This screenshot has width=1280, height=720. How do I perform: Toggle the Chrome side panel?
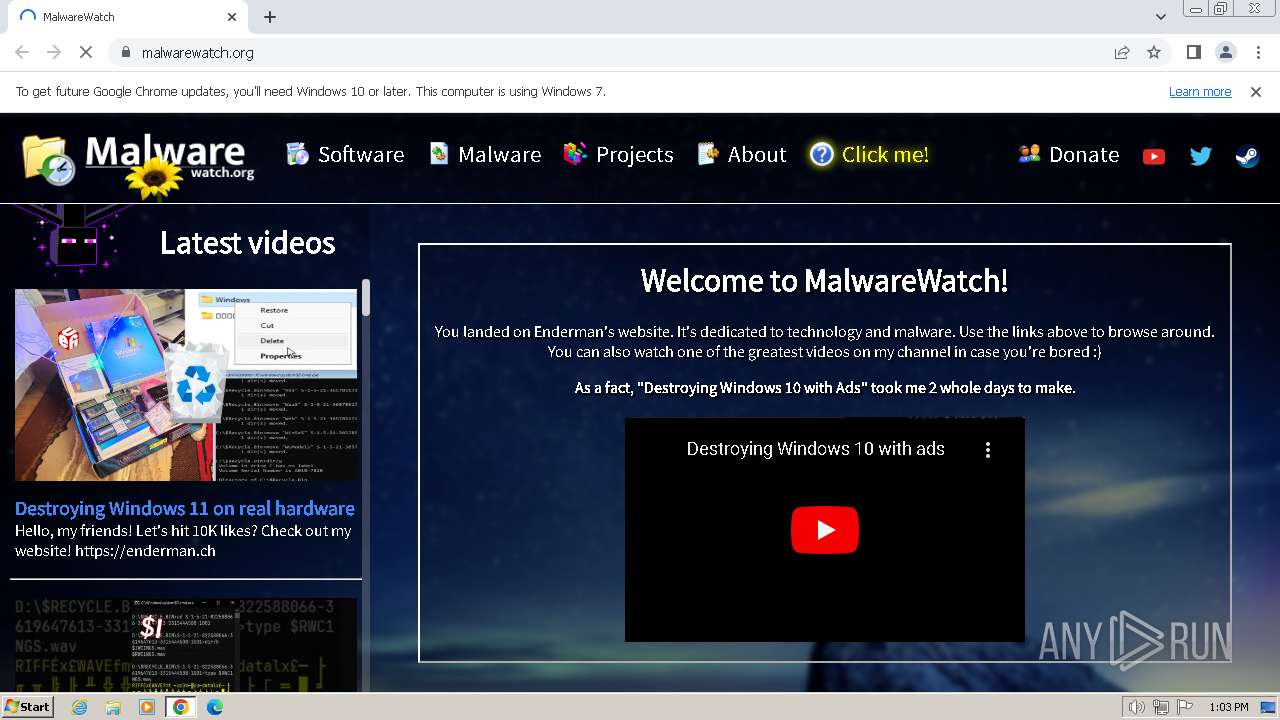tap(1193, 52)
